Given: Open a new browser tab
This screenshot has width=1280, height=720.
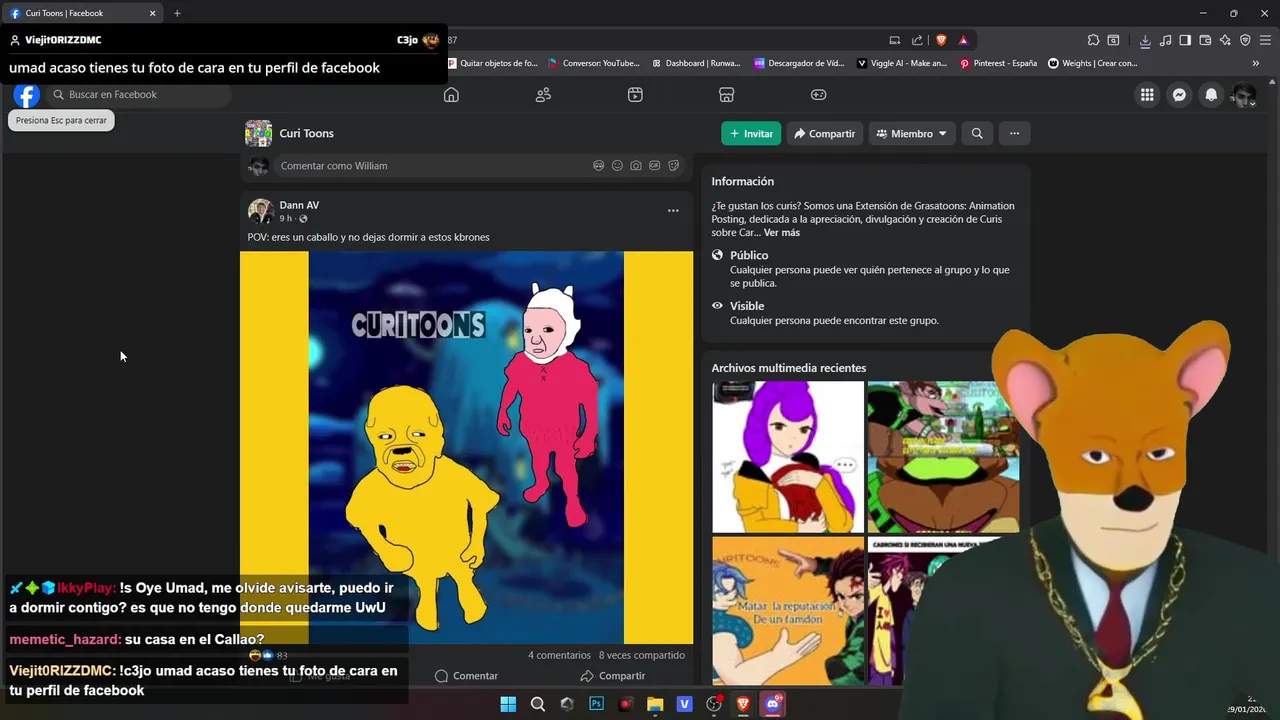Looking at the screenshot, I should click(177, 13).
